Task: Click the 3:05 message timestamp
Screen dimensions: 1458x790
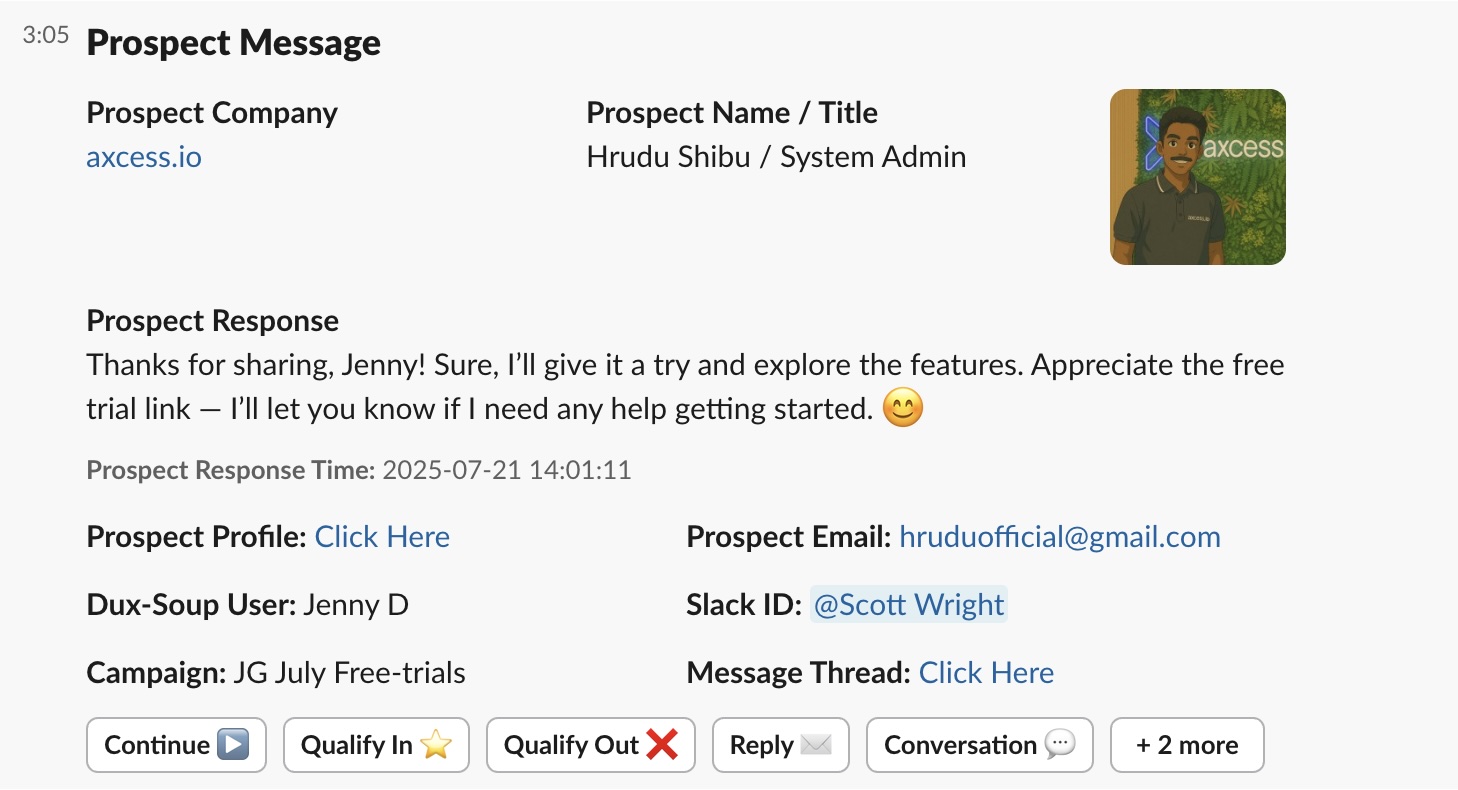Action: 46,37
